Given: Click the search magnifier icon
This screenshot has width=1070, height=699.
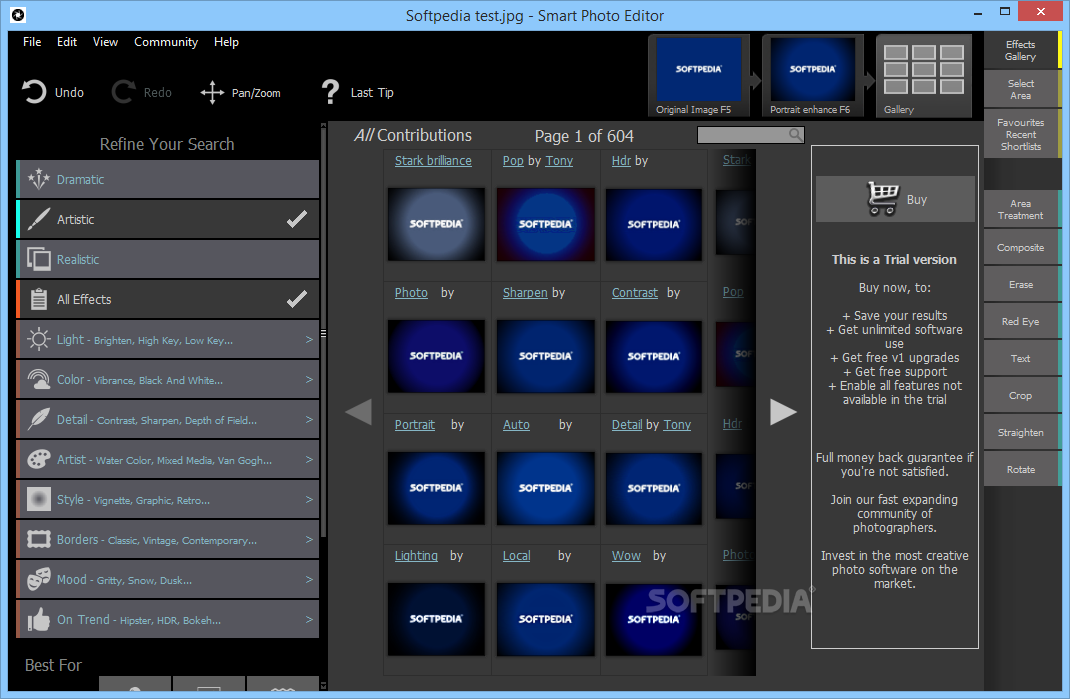Looking at the screenshot, I should [796, 134].
